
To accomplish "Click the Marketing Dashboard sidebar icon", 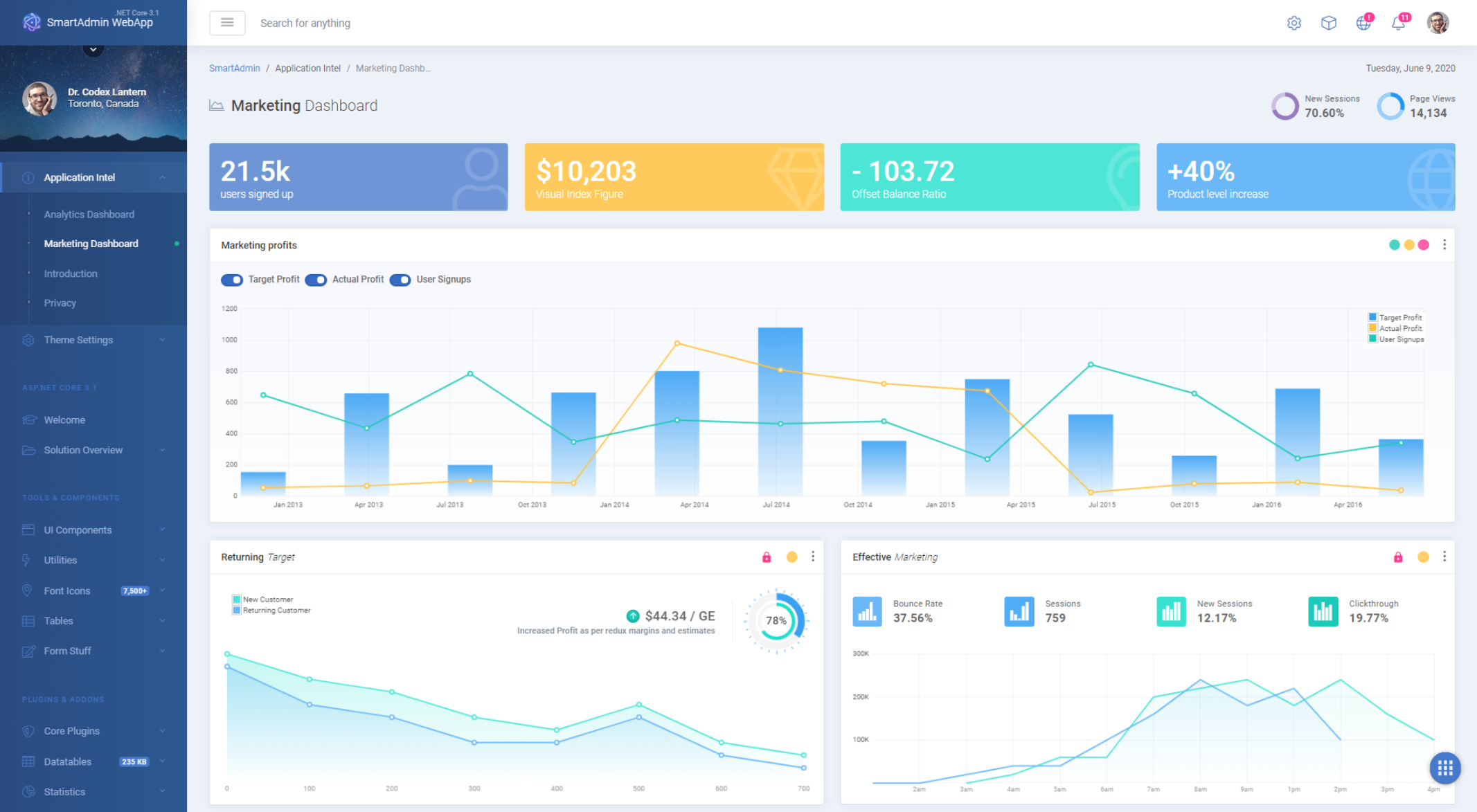I will [x=28, y=243].
